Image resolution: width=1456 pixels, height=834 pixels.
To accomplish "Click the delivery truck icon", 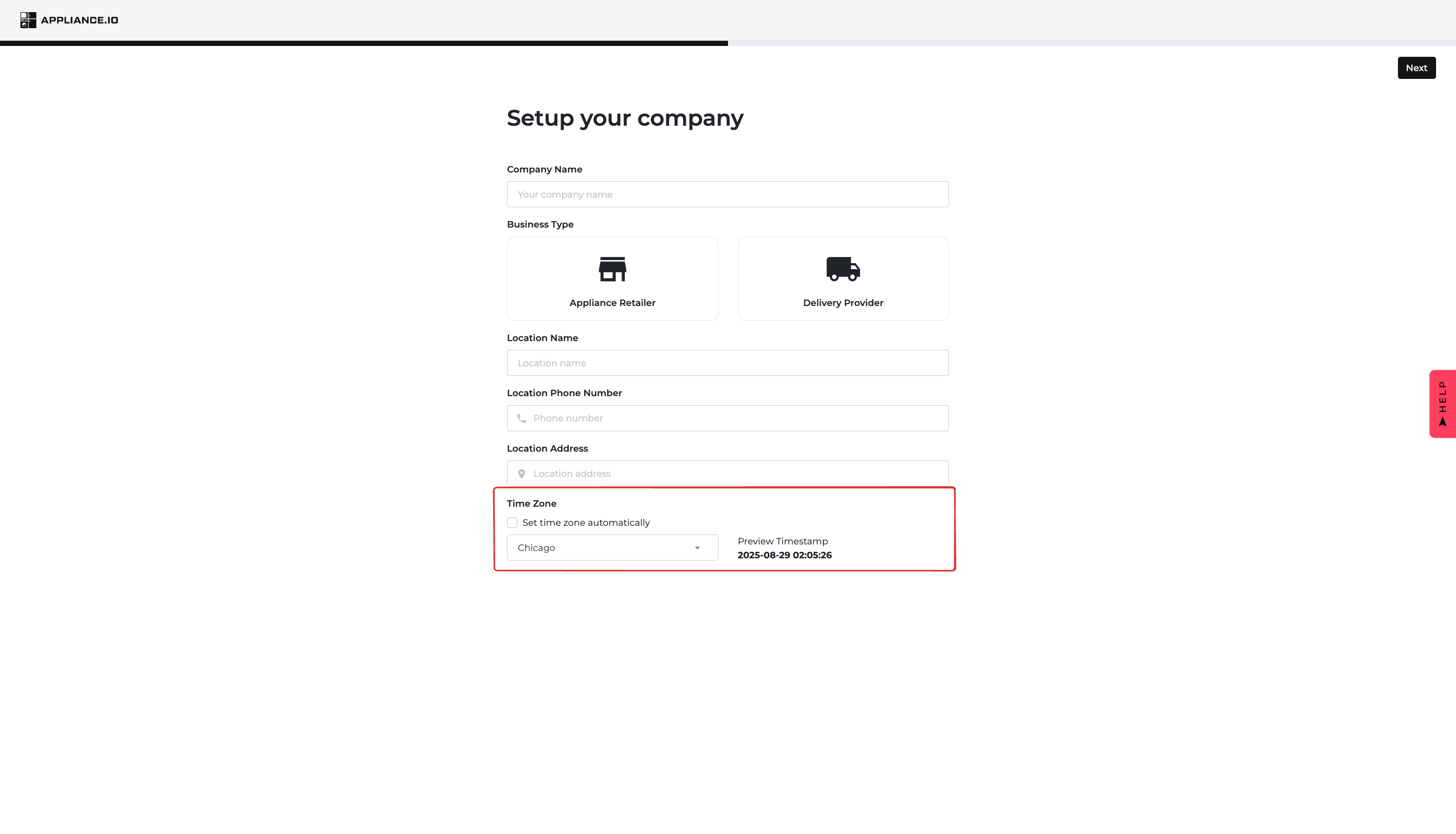I will pyautogui.click(x=842, y=269).
